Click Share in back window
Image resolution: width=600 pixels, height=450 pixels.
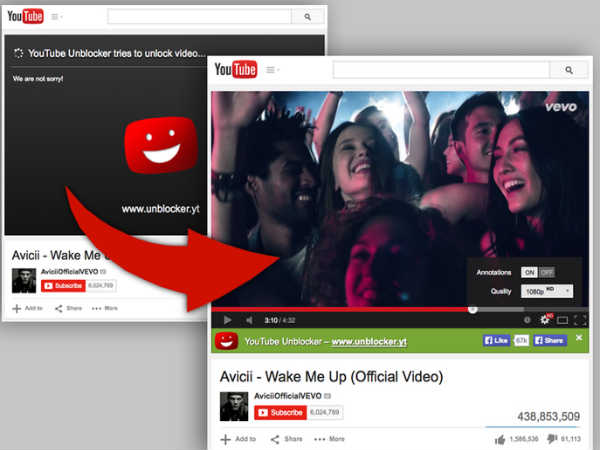pos(68,308)
